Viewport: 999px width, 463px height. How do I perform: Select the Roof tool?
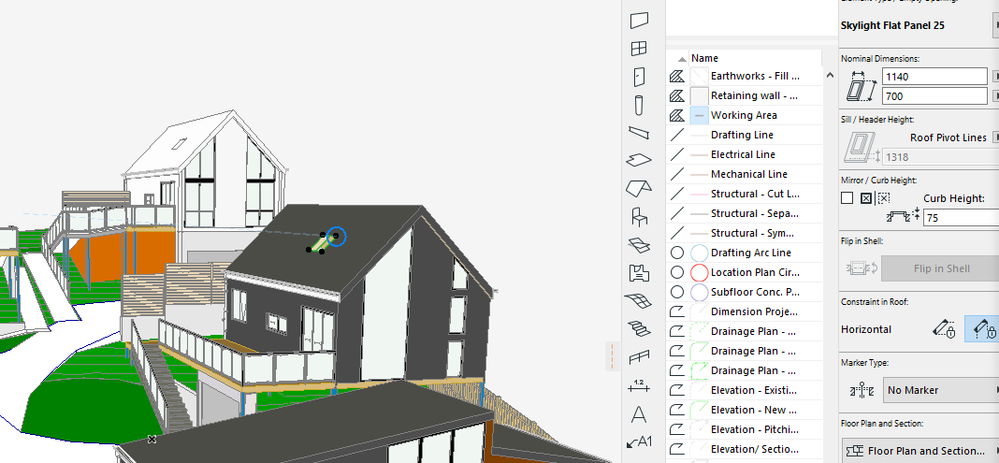639,189
